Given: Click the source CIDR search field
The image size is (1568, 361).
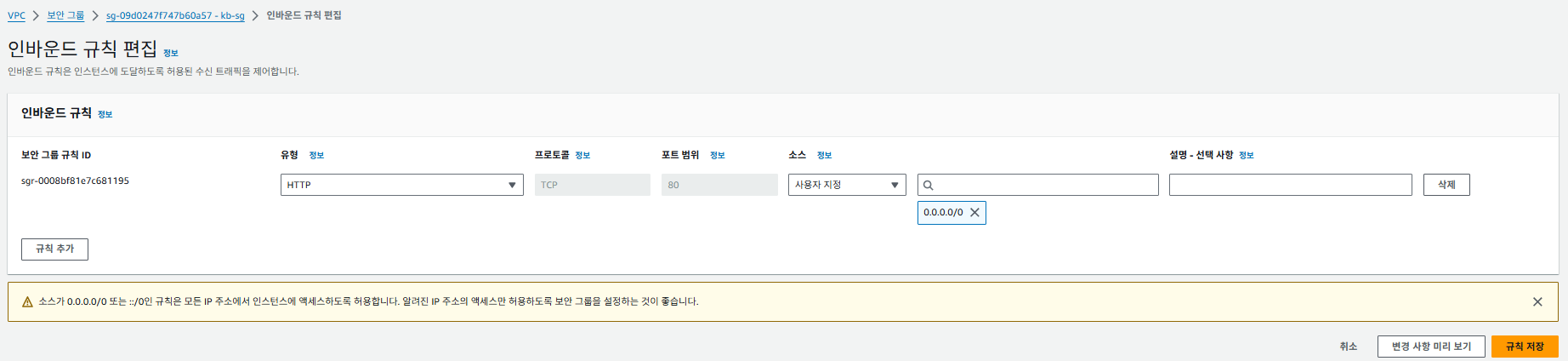Looking at the screenshot, I should click(x=1037, y=185).
